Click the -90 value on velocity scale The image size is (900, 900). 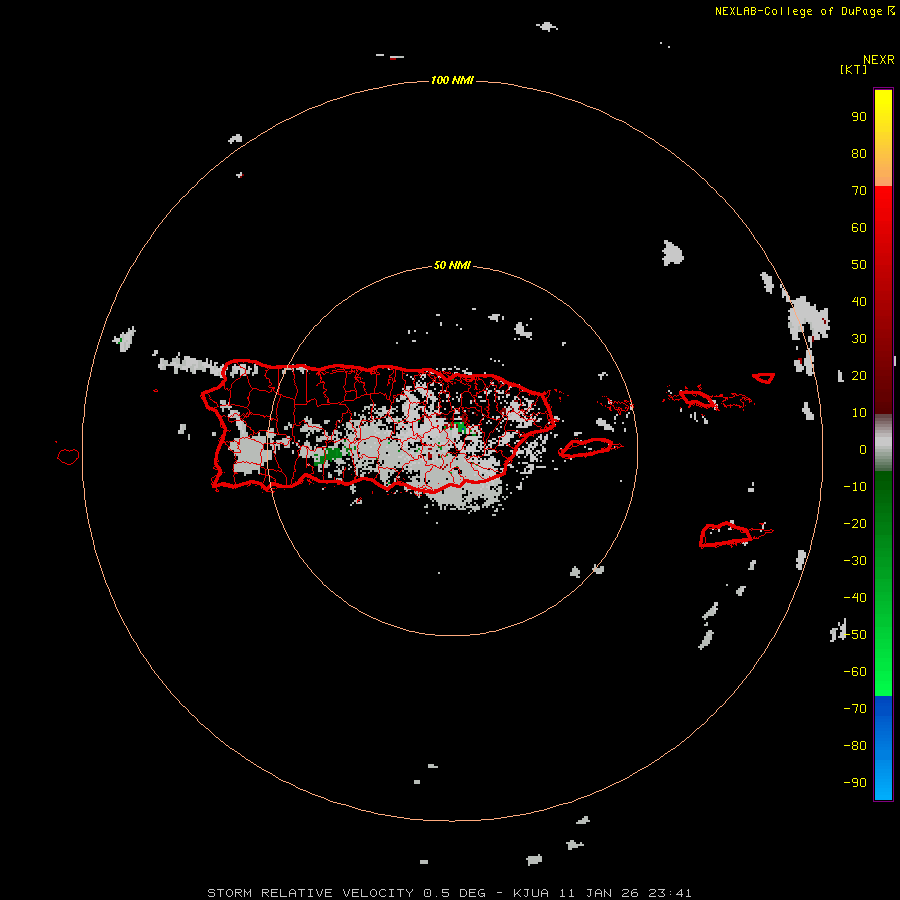coord(855,783)
